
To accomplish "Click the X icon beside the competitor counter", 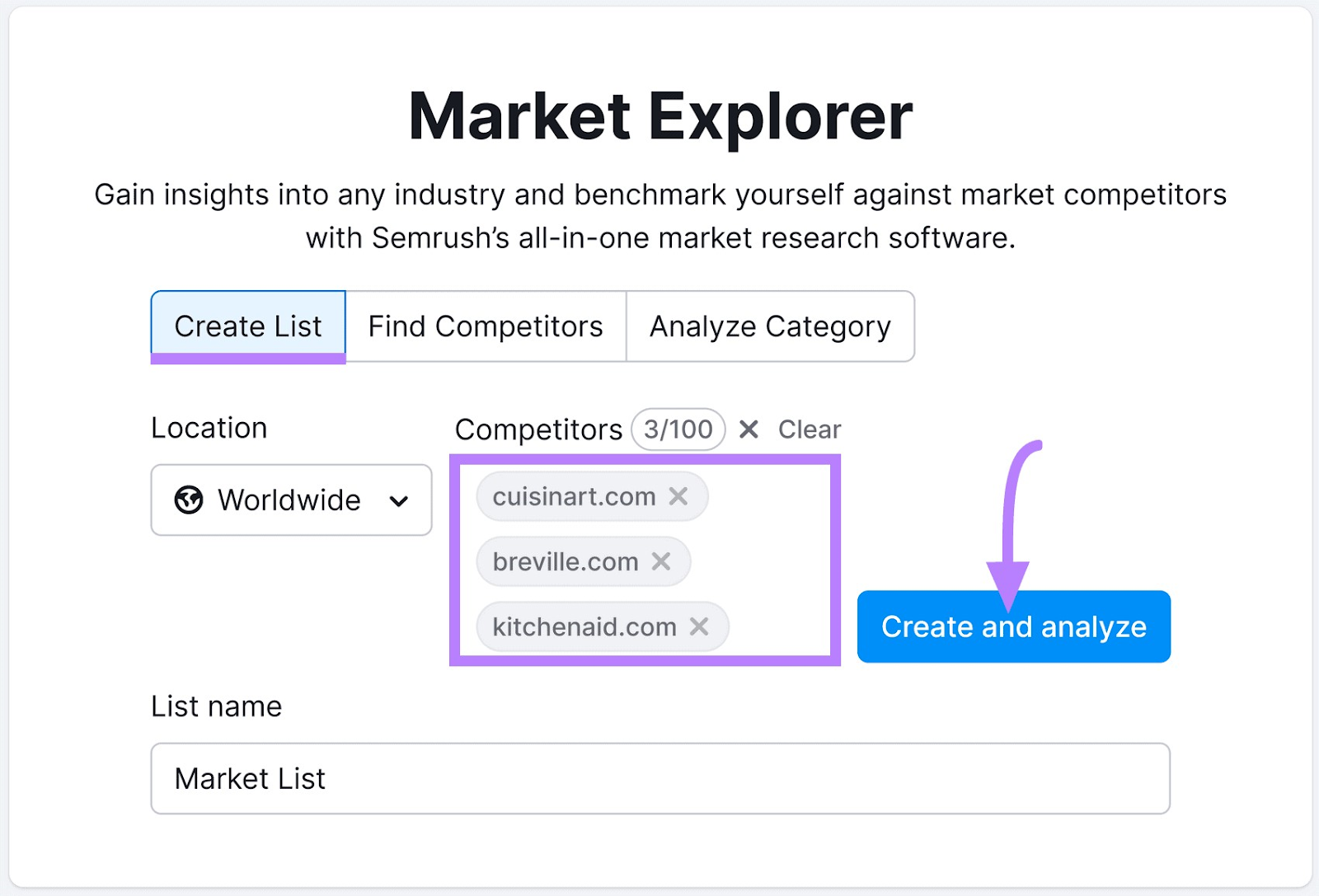I will [x=749, y=429].
